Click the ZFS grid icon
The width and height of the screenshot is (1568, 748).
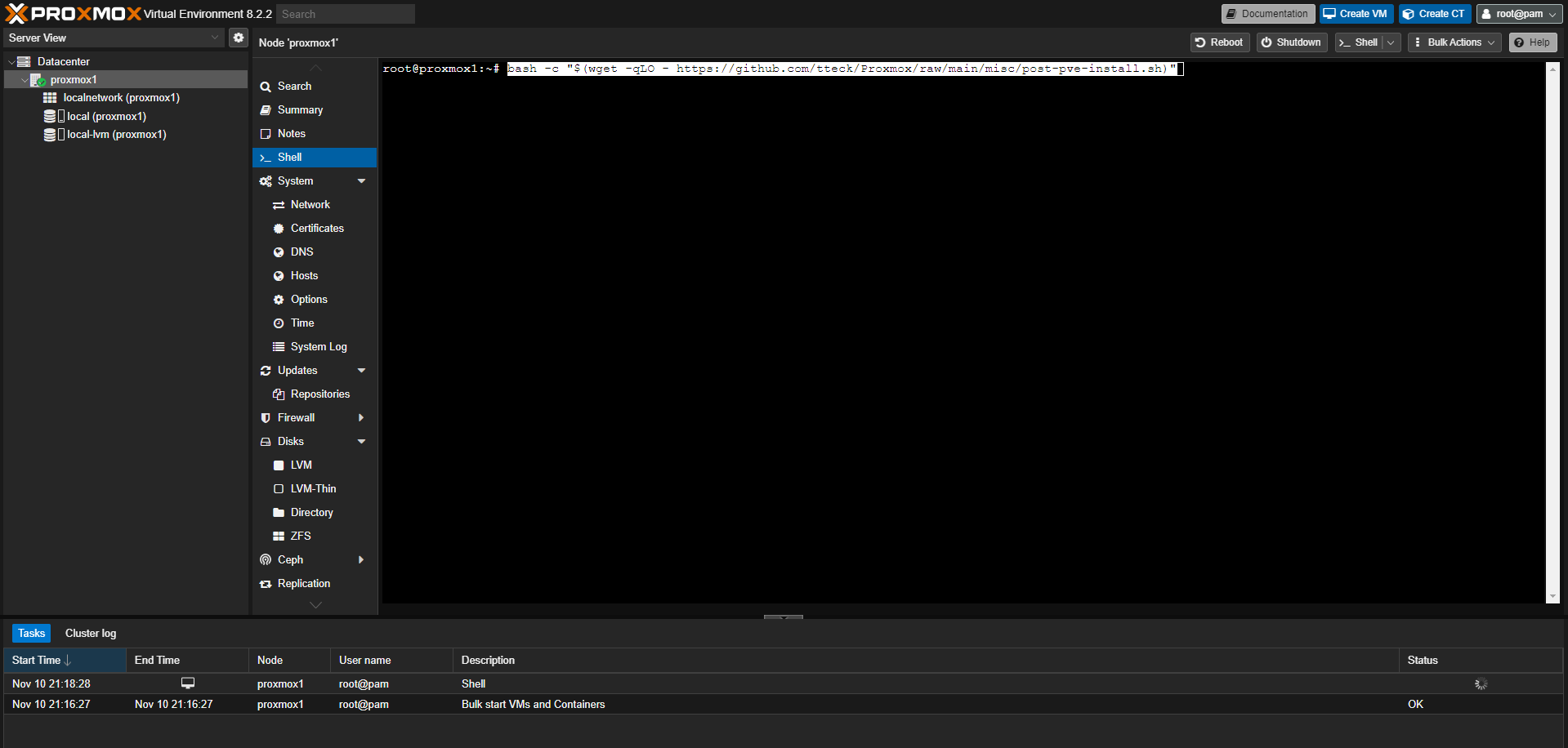click(279, 537)
